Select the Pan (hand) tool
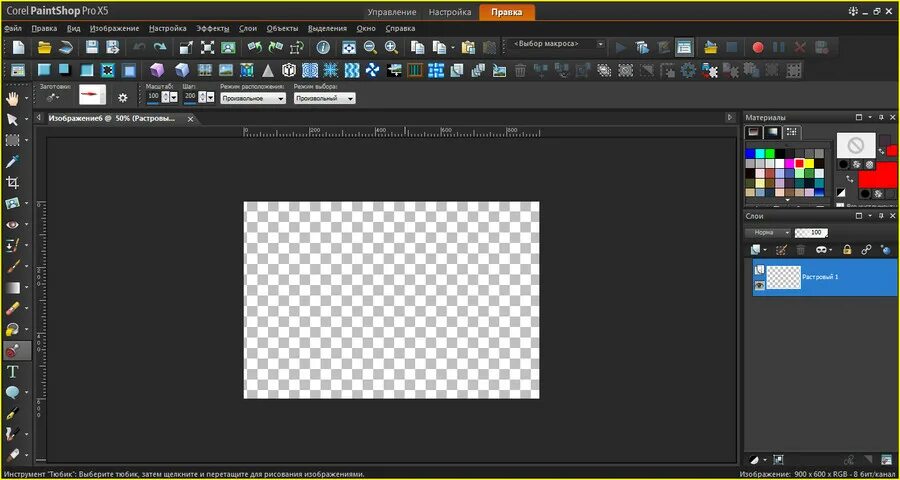Image resolution: width=900 pixels, height=480 pixels. [12, 98]
